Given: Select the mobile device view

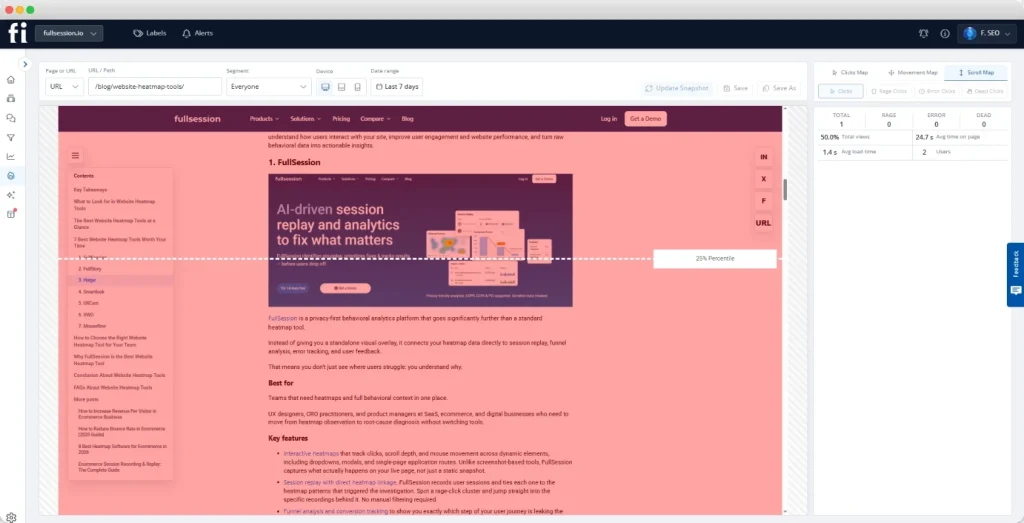Looking at the screenshot, I should coord(357,87).
